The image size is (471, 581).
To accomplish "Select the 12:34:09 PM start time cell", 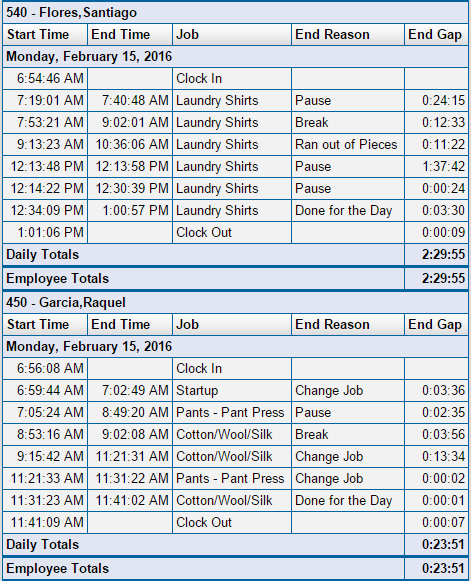I will click(x=45, y=210).
